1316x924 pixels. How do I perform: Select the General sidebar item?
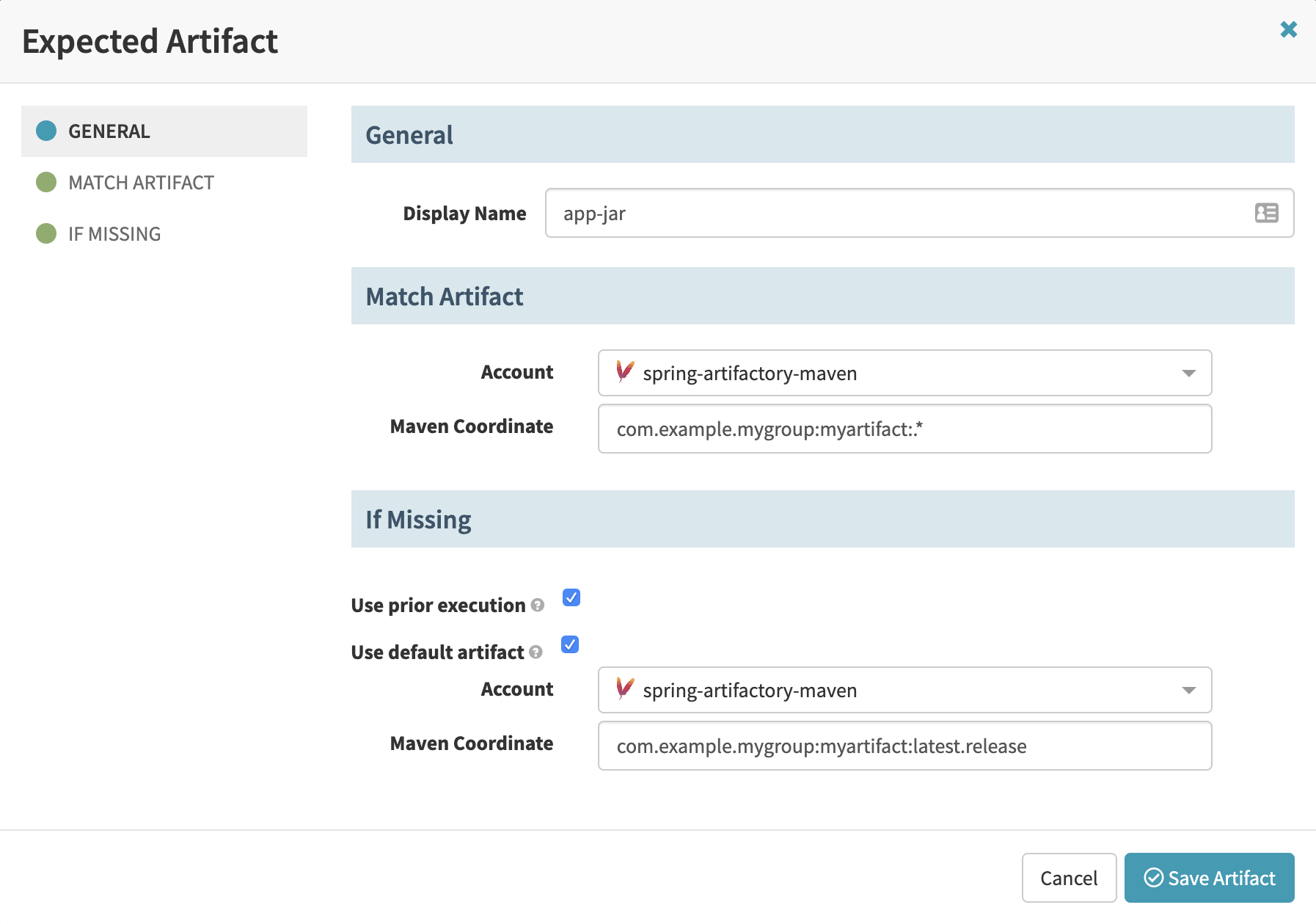[x=109, y=131]
